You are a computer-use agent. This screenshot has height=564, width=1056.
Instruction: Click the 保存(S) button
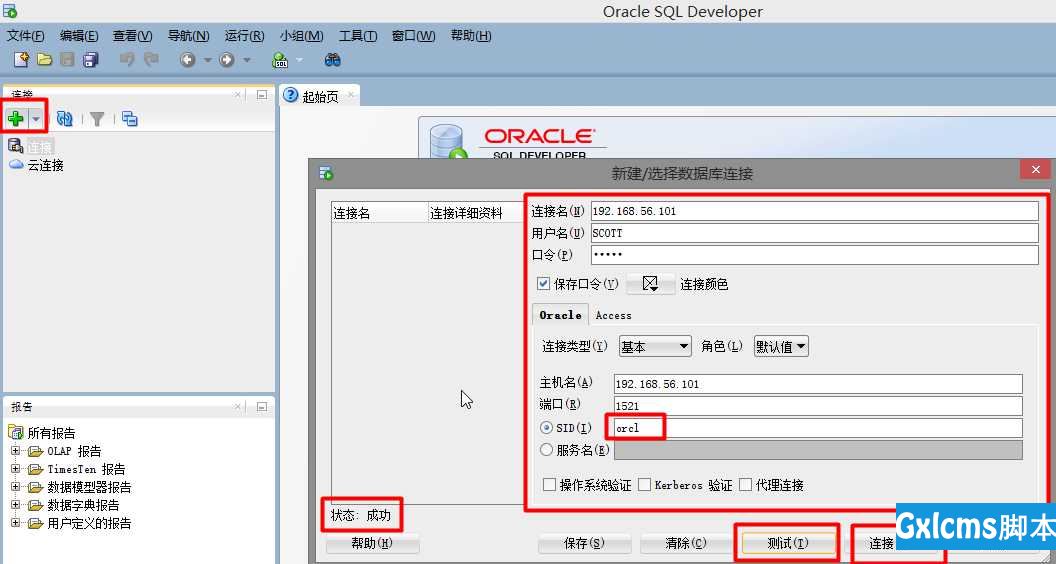(x=584, y=542)
